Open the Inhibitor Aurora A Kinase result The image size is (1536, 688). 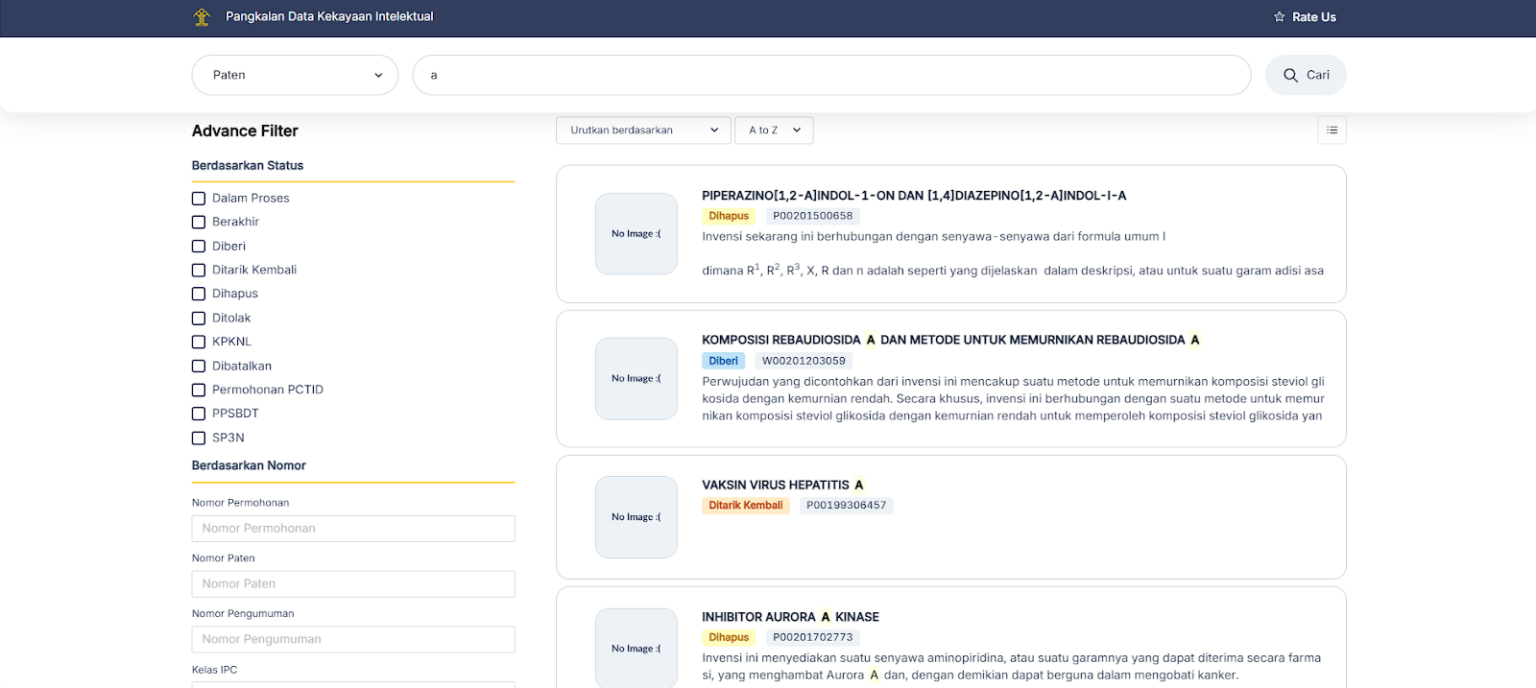click(x=790, y=617)
